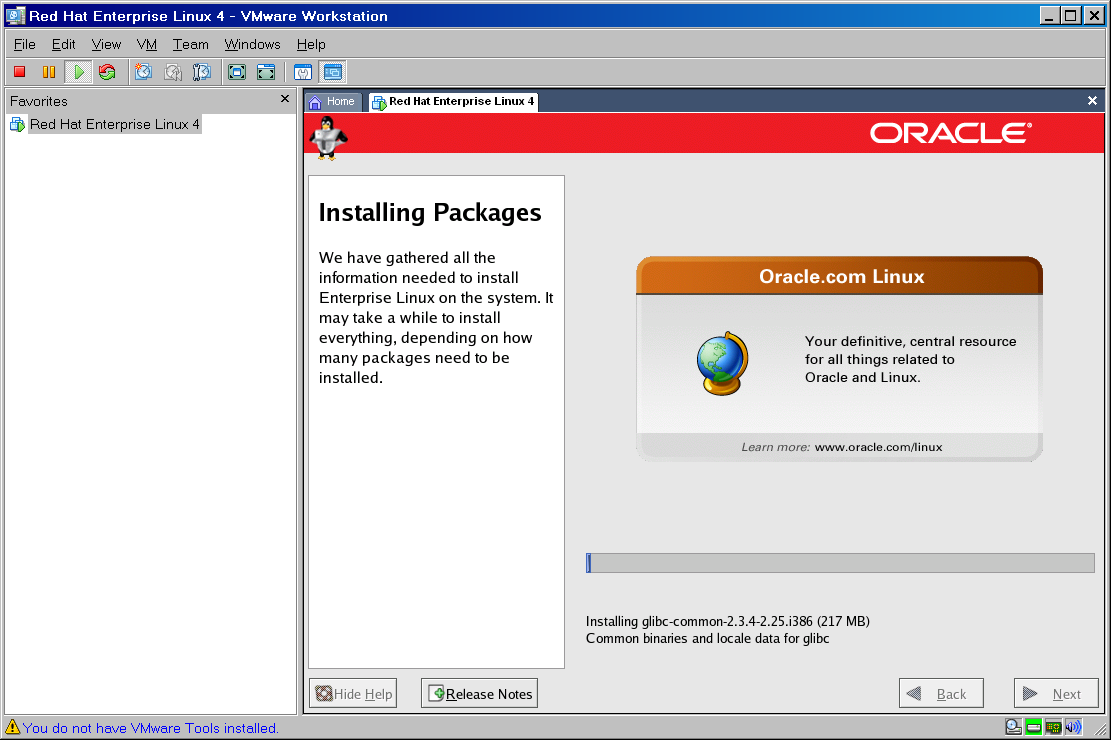This screenshot has height=740, width=1111.
Task: Click the penguin mascot in the installer banner
Action: click(x=329, y=138)
